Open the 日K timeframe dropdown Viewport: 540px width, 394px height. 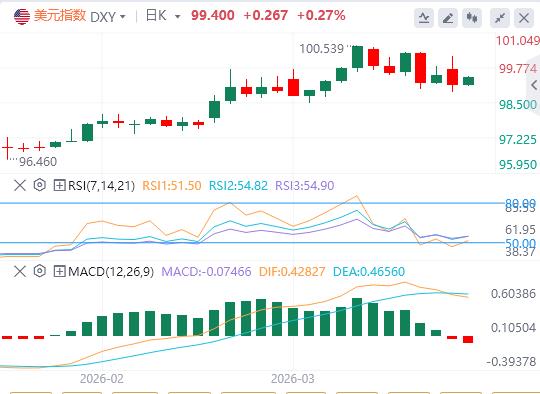163,16
